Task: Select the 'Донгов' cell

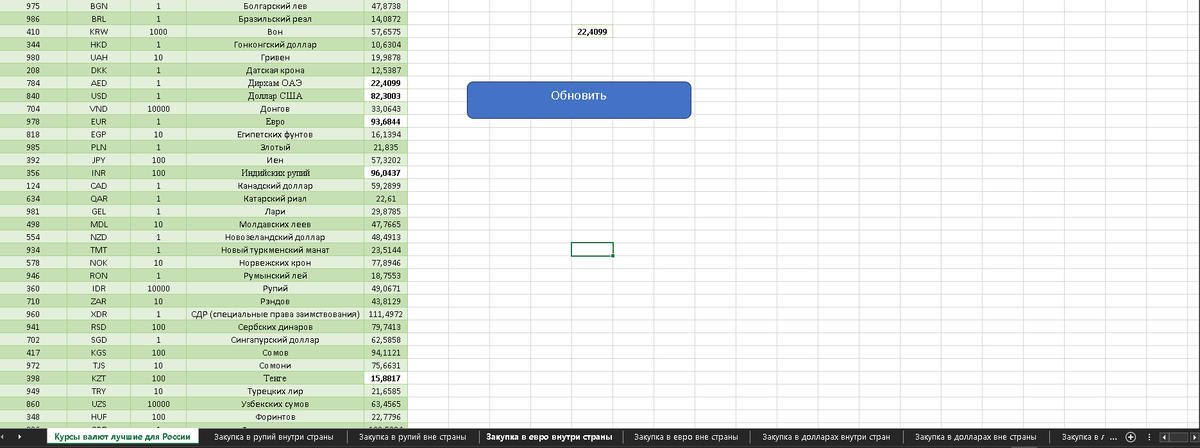Action: point(275,108)
